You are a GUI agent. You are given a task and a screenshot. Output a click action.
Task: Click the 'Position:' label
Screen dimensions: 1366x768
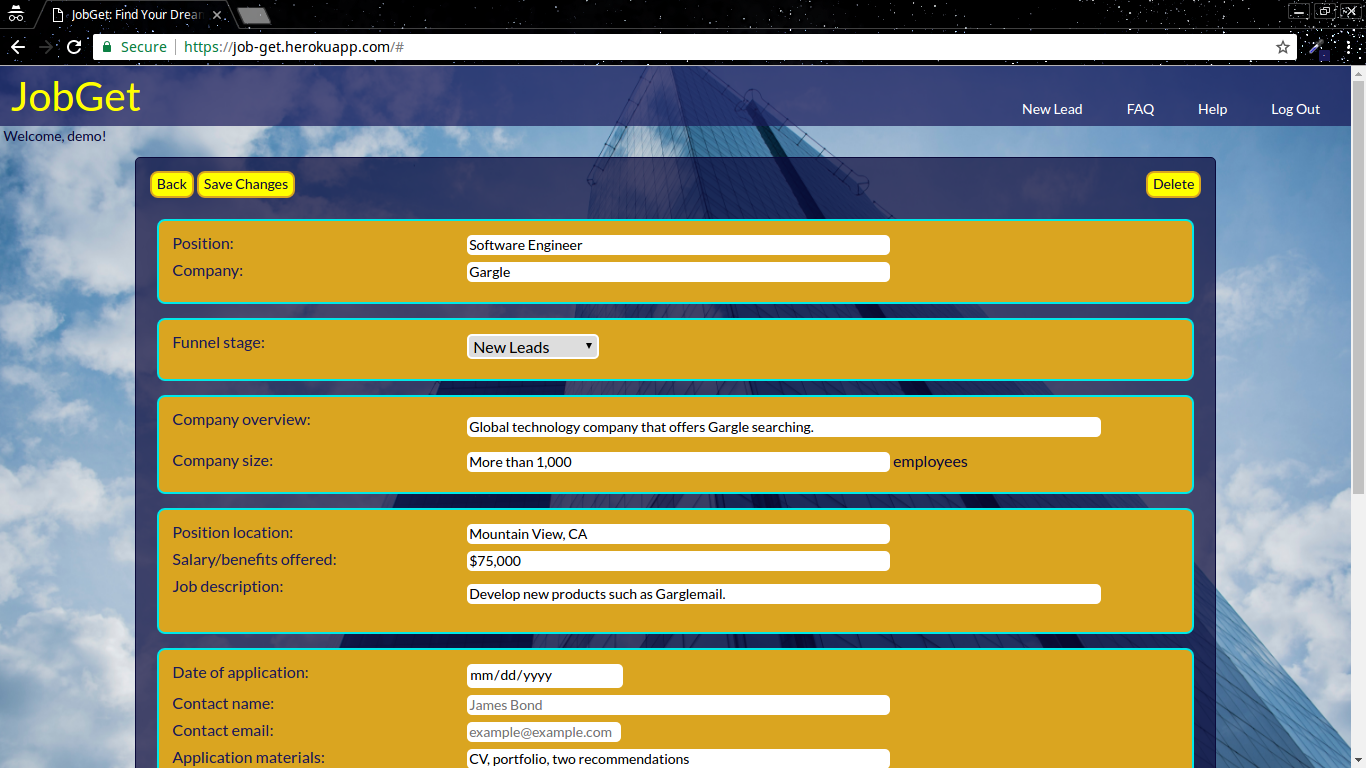coord(203,244)
